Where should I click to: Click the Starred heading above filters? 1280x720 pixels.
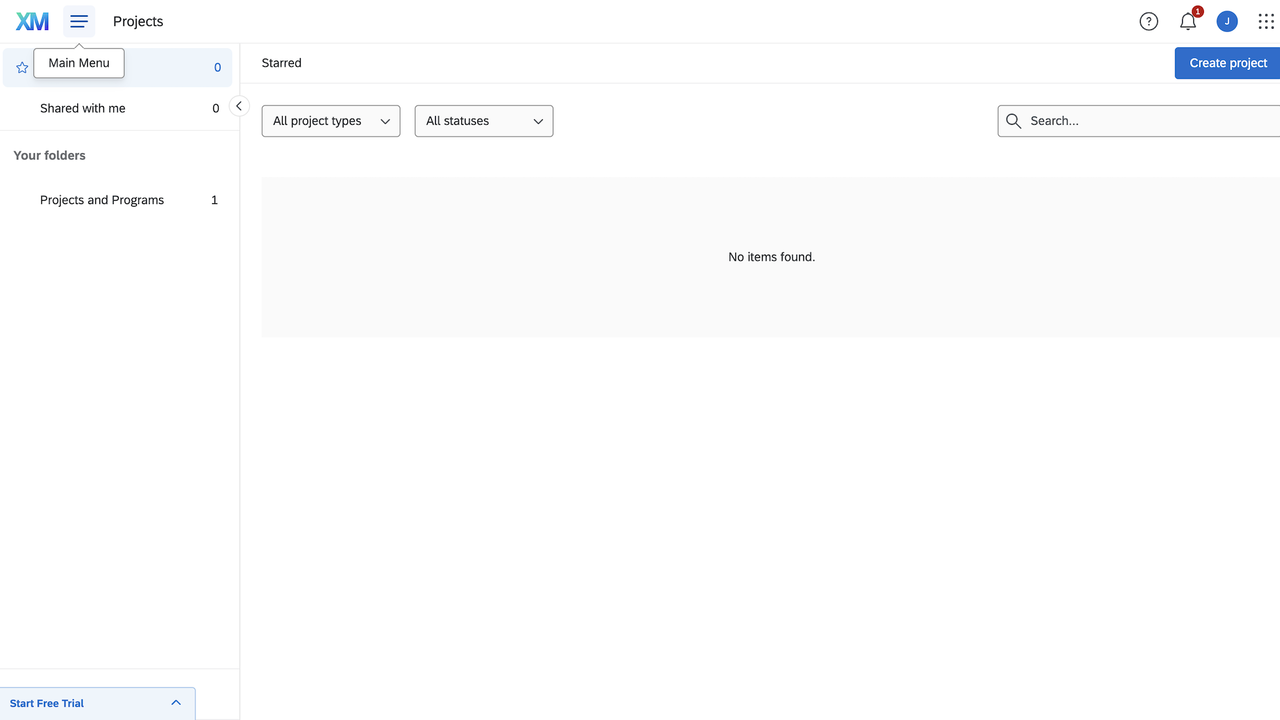pyautogui.click(x=282, y=63)
